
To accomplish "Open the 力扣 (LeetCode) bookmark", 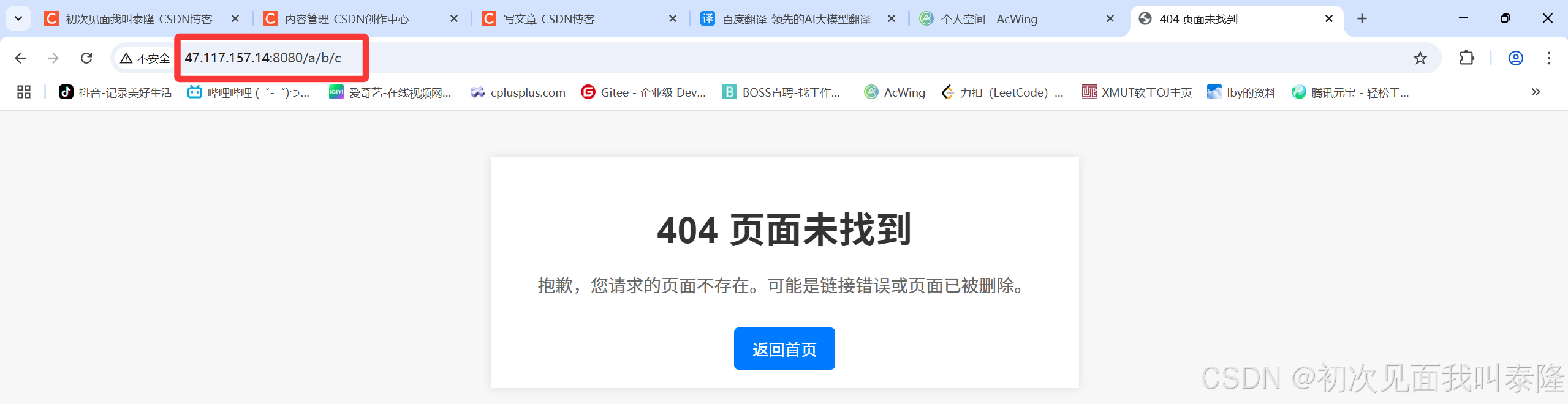I will click(1003, 92).
